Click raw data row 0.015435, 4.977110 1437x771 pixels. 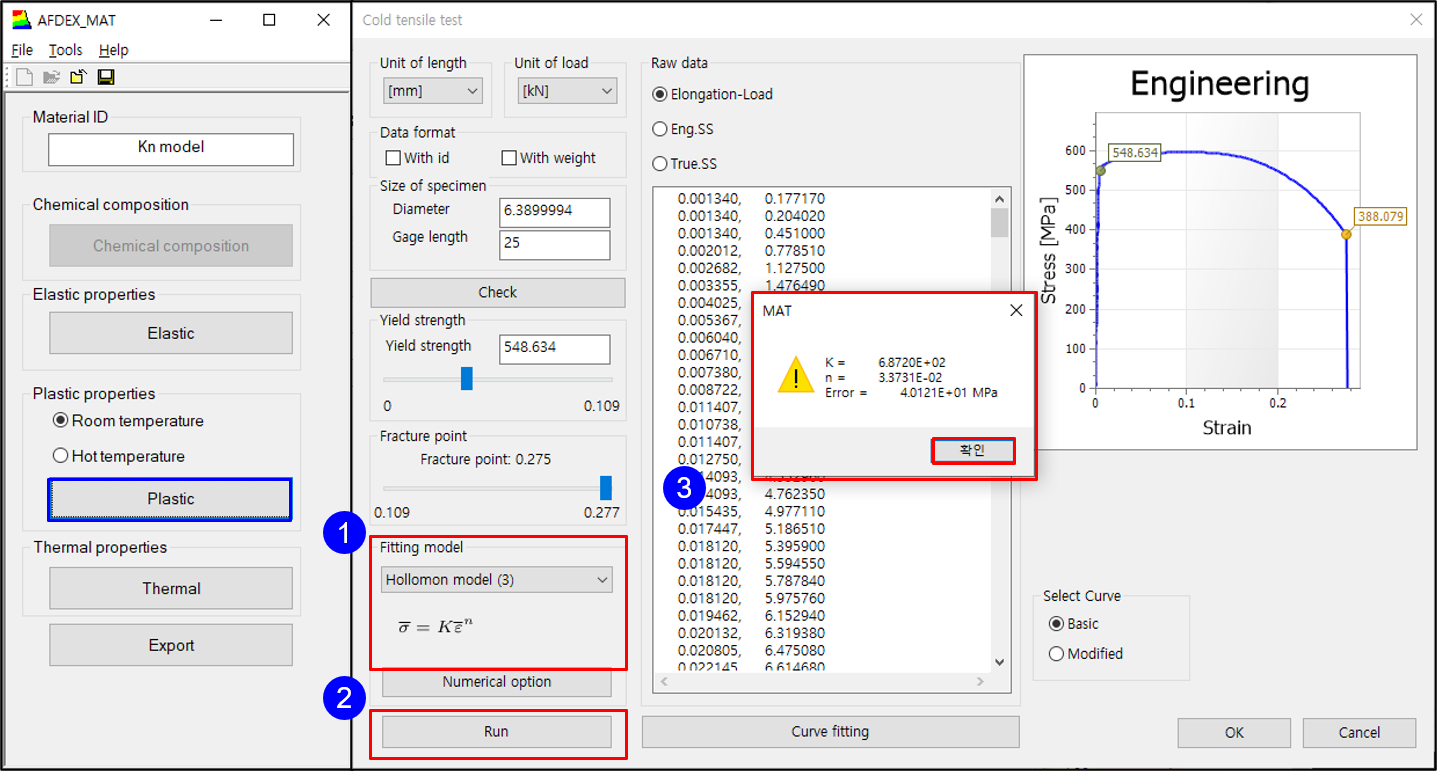[x=751, y=512]
